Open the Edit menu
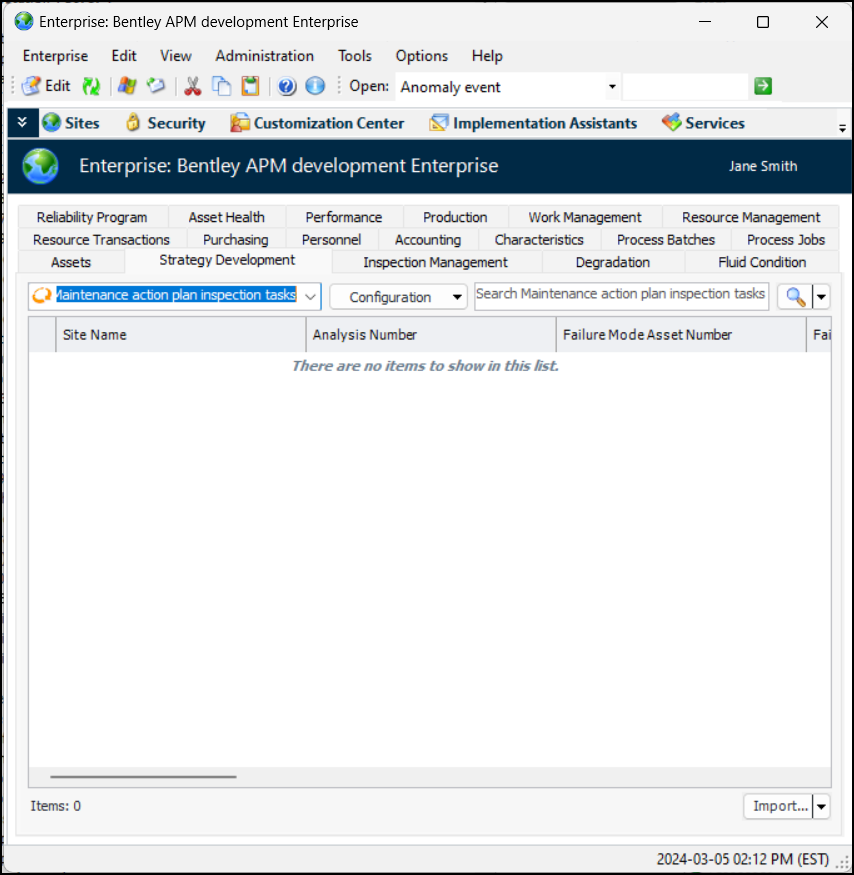 tap(124, 56)
